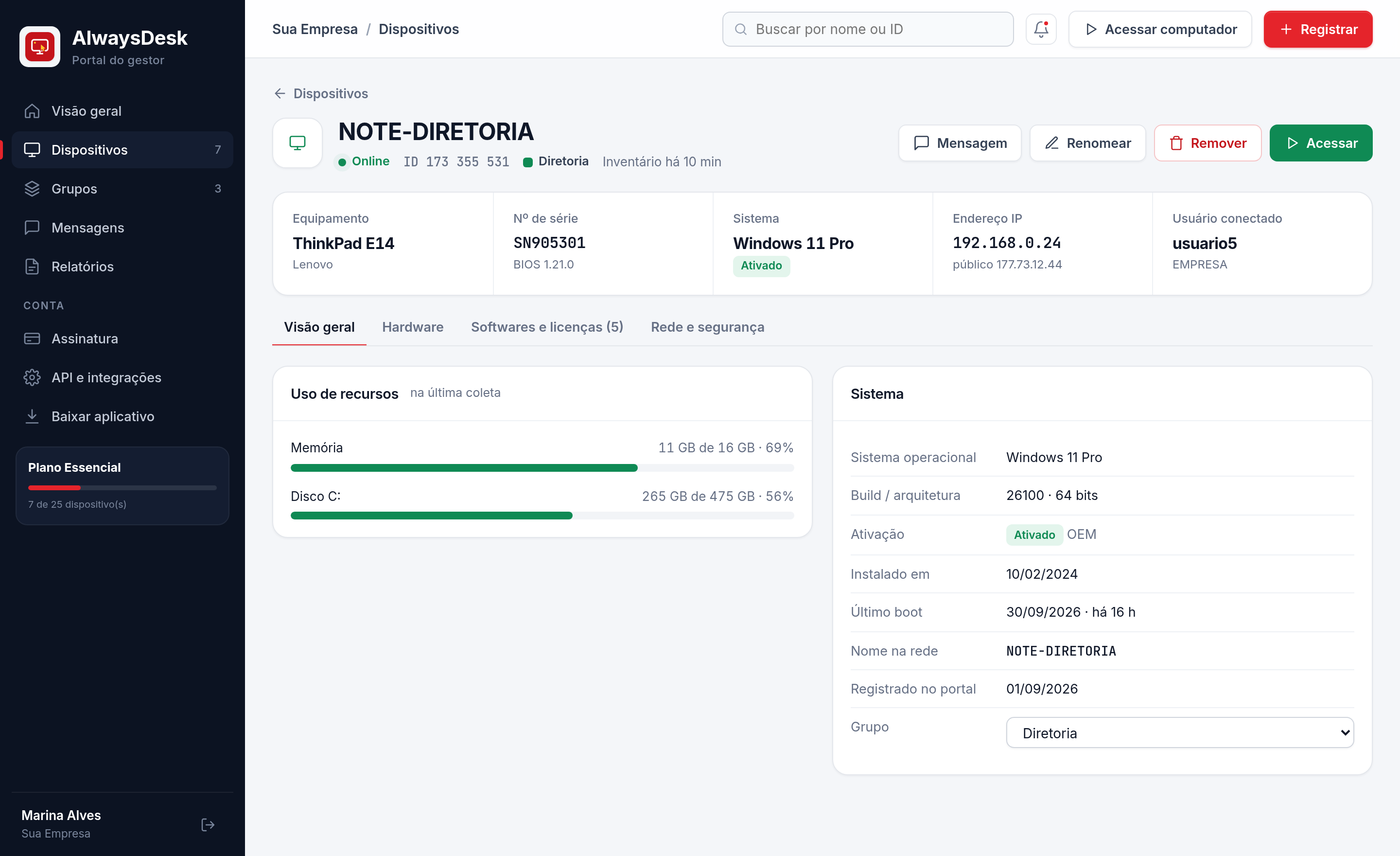Click the Relatórios document icon
1400x856 pixels.
click(x=33, y=267)
